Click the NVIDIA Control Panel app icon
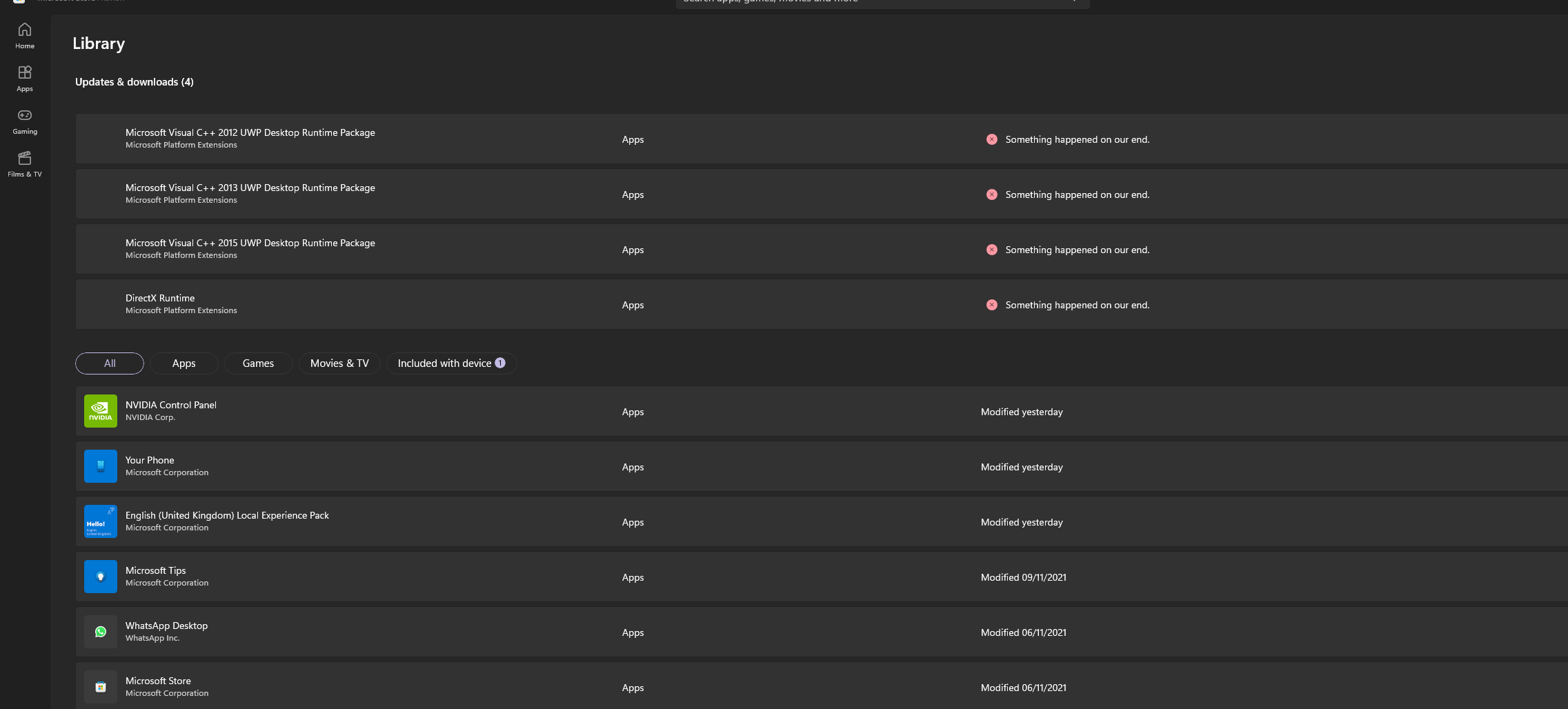Viewport: 1568px width, 709px height. (x=101, y=411)
